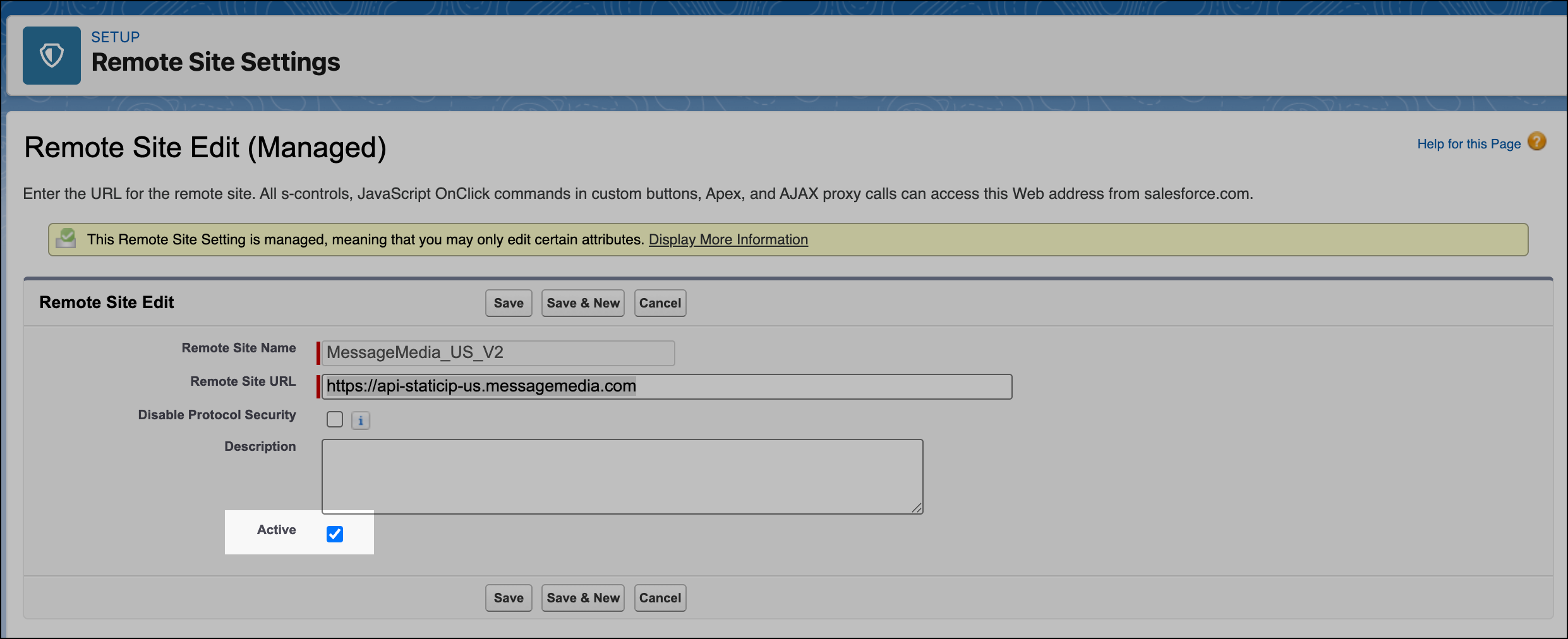
Task: Open the Display More Information link
Action: pyautogui.click(x=728, y=239)
